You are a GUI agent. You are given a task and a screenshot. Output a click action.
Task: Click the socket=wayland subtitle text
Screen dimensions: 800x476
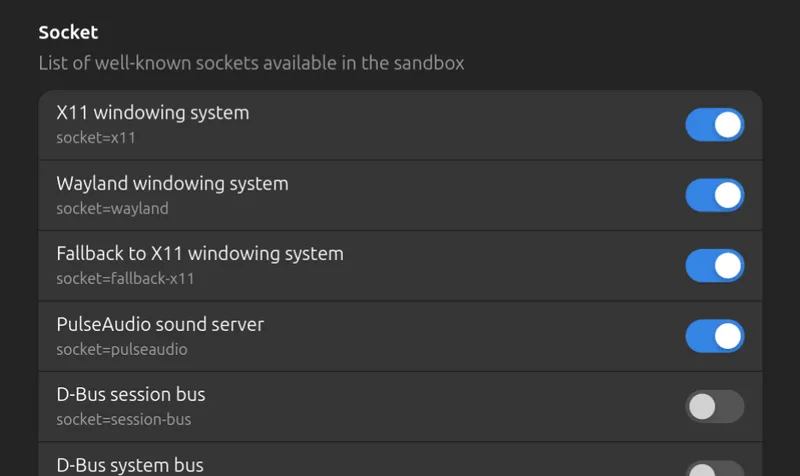pos(112,209)
